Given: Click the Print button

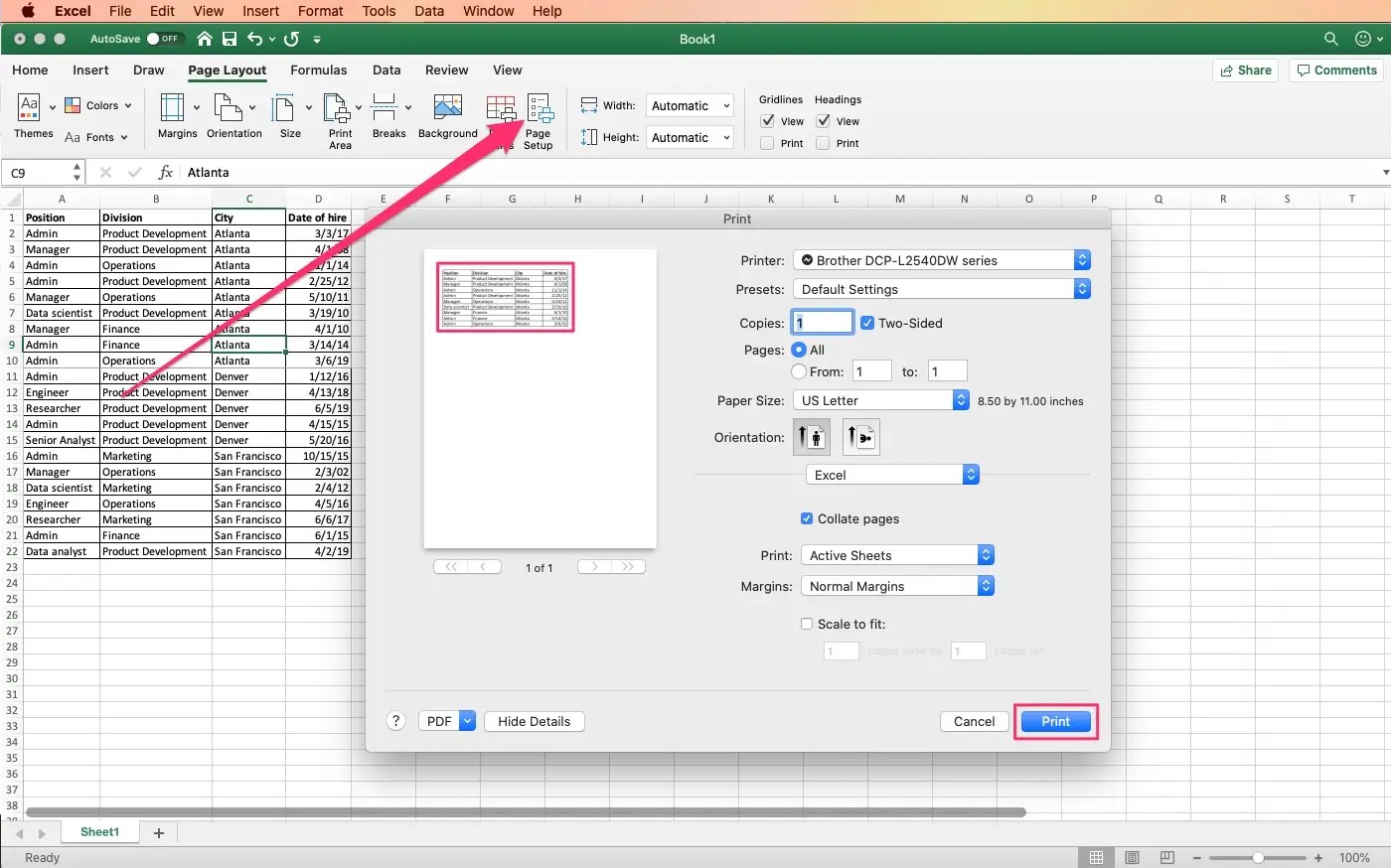Looking at the screenshot, I should pos(1055,721).
